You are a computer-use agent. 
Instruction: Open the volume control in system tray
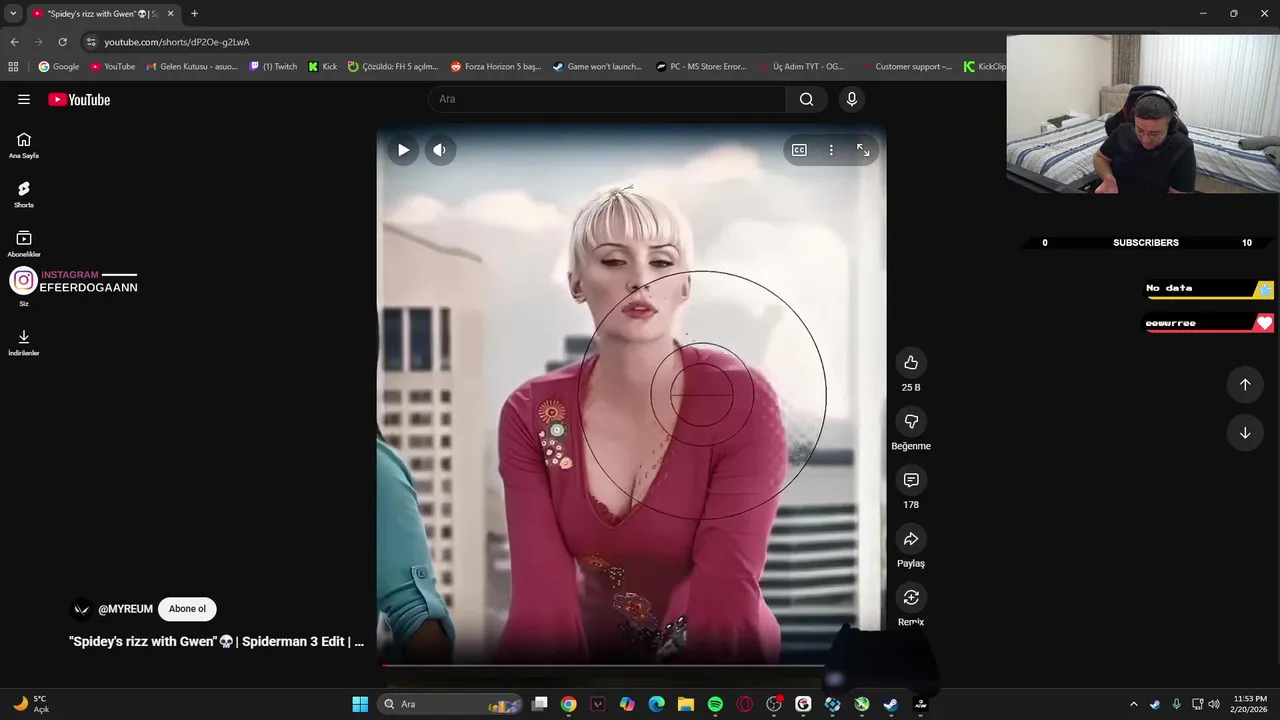pyautogui.click(x=1213, y=704)
